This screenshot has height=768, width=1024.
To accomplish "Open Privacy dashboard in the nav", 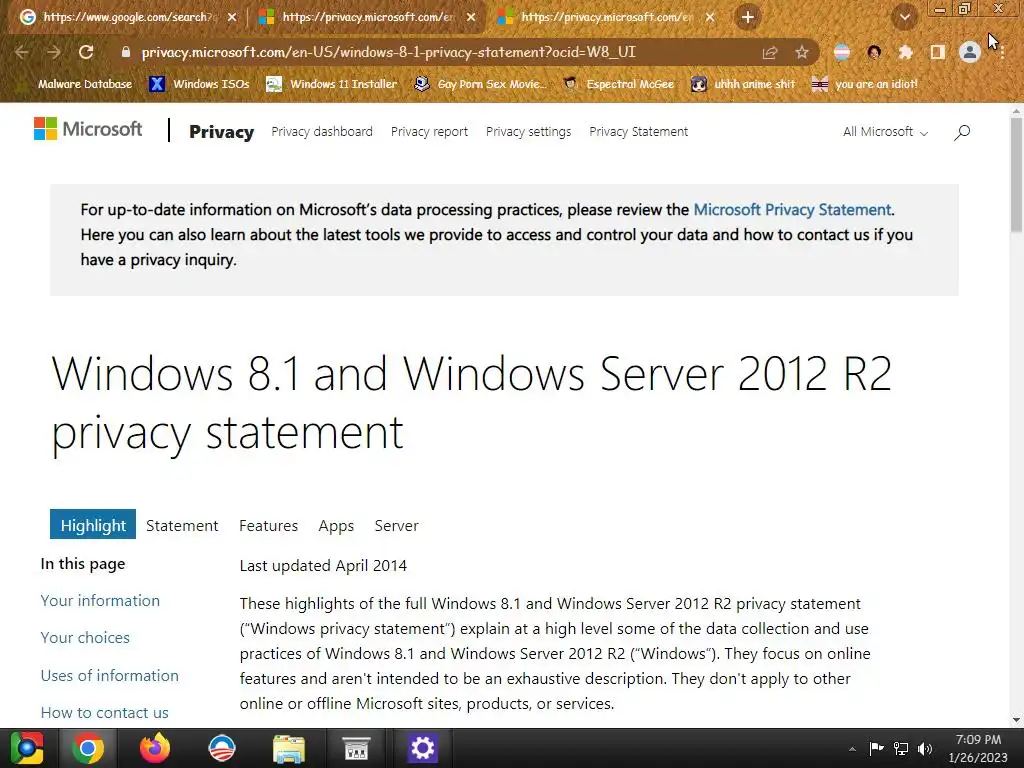I will pos(322,131).
